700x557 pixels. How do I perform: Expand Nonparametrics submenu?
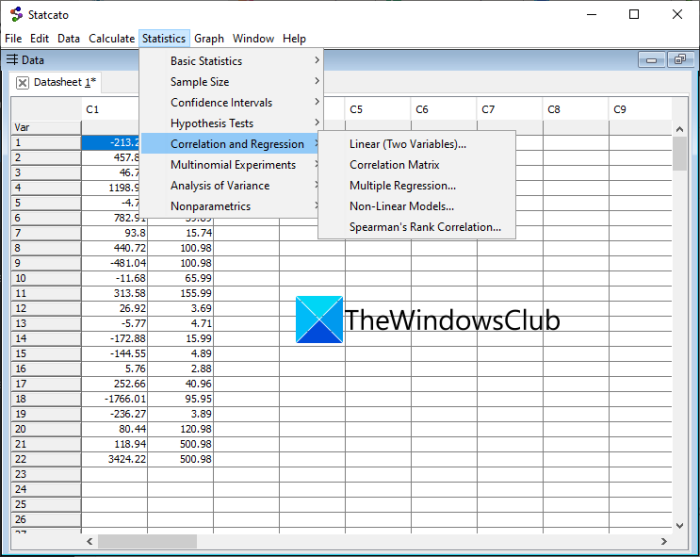point(230,206)
